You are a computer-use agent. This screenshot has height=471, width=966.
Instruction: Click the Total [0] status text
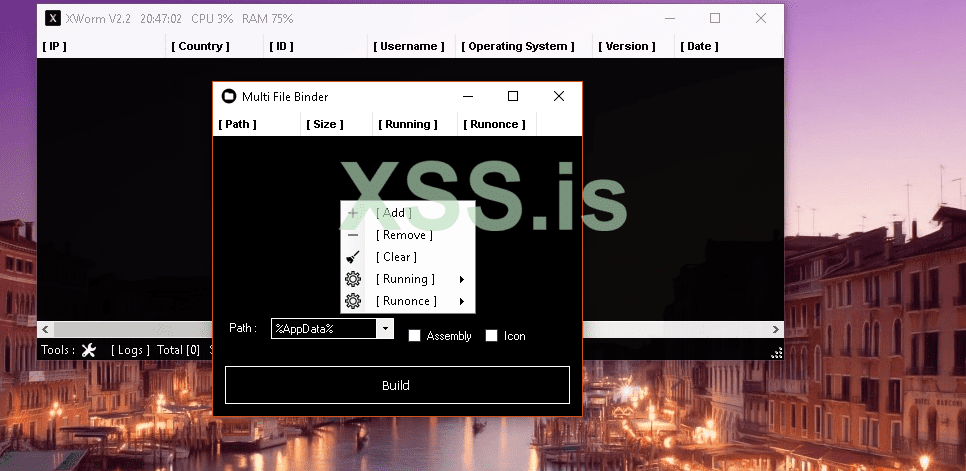coord(178,350)
